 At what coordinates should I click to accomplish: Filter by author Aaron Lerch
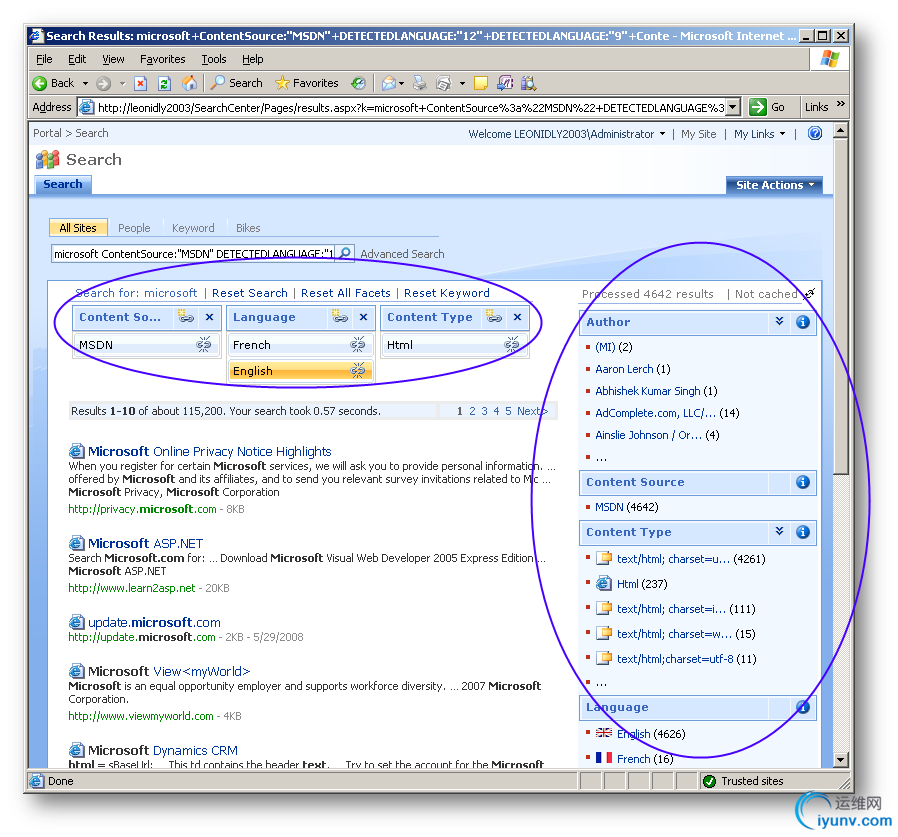(x=624, y=369)
